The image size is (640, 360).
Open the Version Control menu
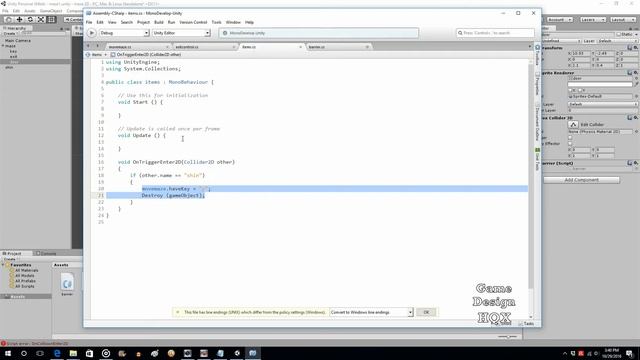(193, 22)
